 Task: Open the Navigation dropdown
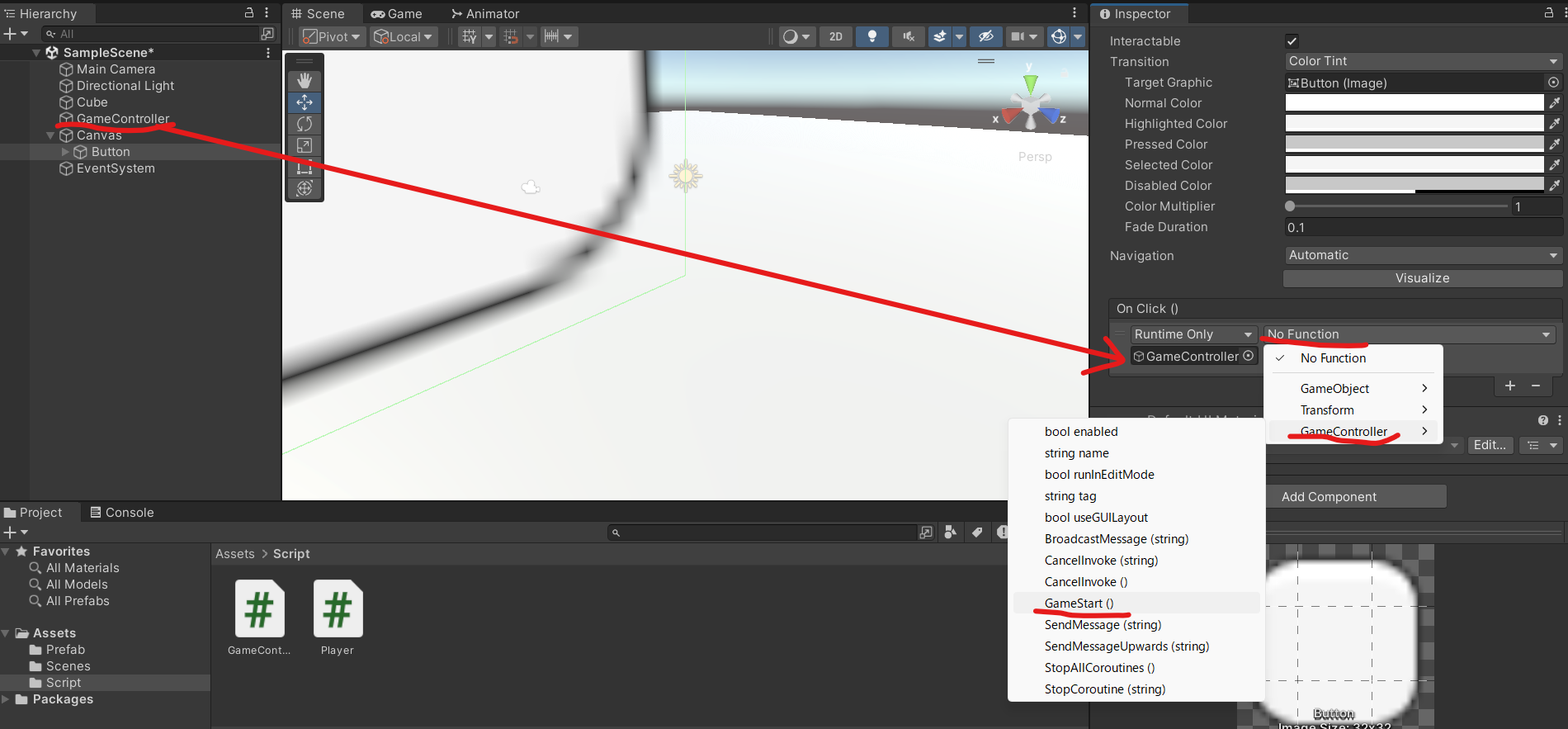(x=1424, y=255)
